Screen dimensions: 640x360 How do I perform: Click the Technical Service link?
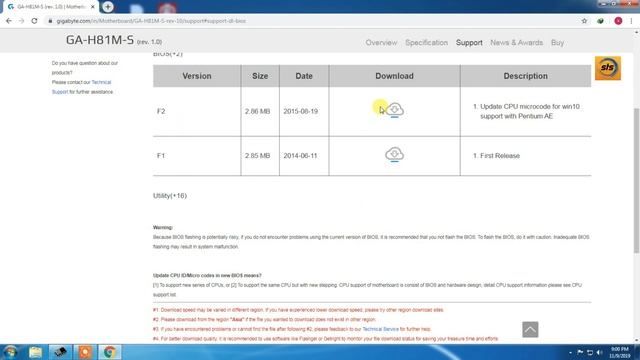(380, 329)
